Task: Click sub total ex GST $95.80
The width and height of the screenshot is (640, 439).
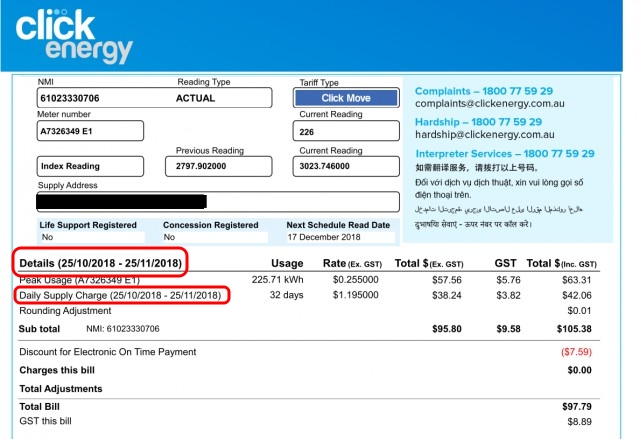Action: point(447,329)
